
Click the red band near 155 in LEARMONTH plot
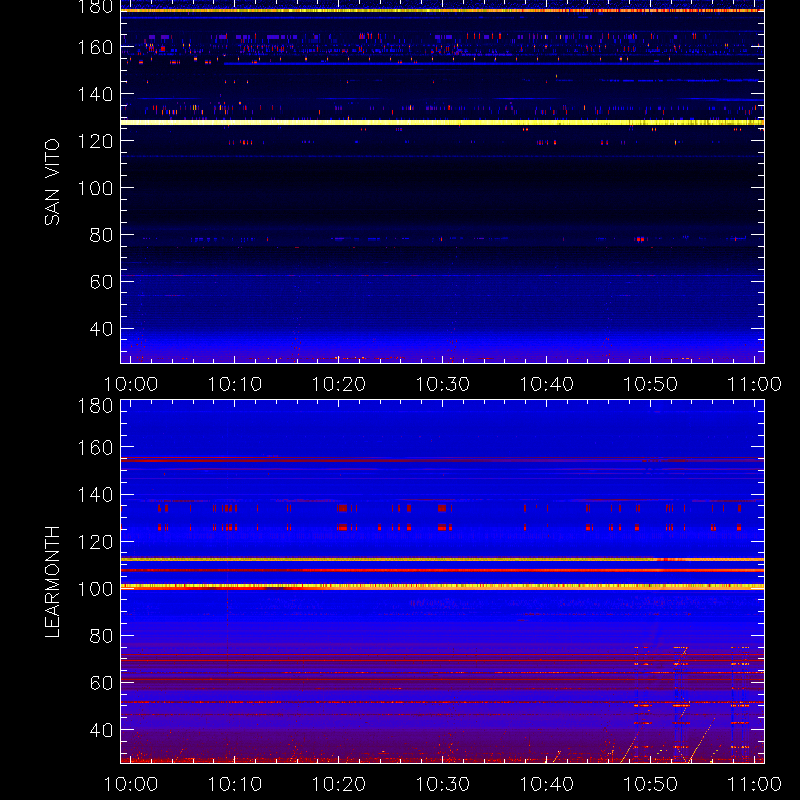coord(442,460)
